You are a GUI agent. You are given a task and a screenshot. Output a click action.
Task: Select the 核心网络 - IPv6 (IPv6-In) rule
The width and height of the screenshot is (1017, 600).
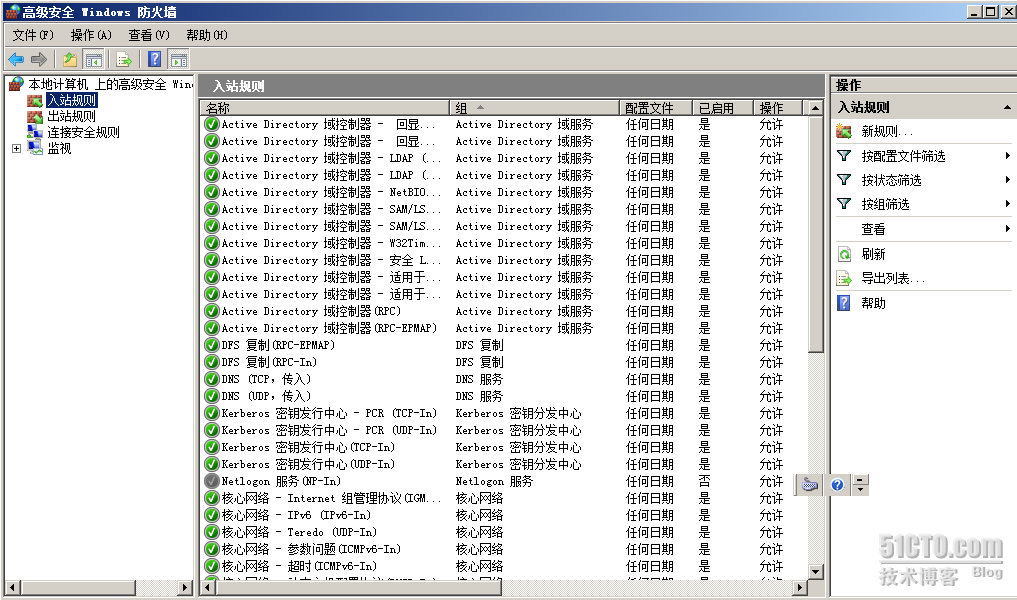pos(296,515)
